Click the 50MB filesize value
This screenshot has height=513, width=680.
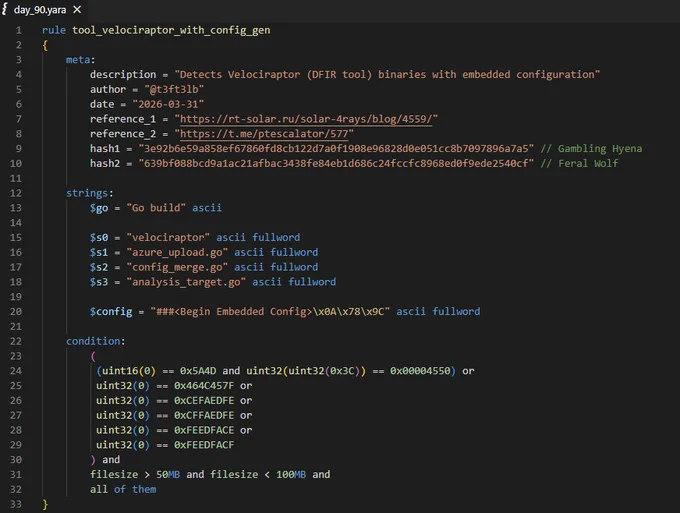pyautogui.click(x=168, y=474)
